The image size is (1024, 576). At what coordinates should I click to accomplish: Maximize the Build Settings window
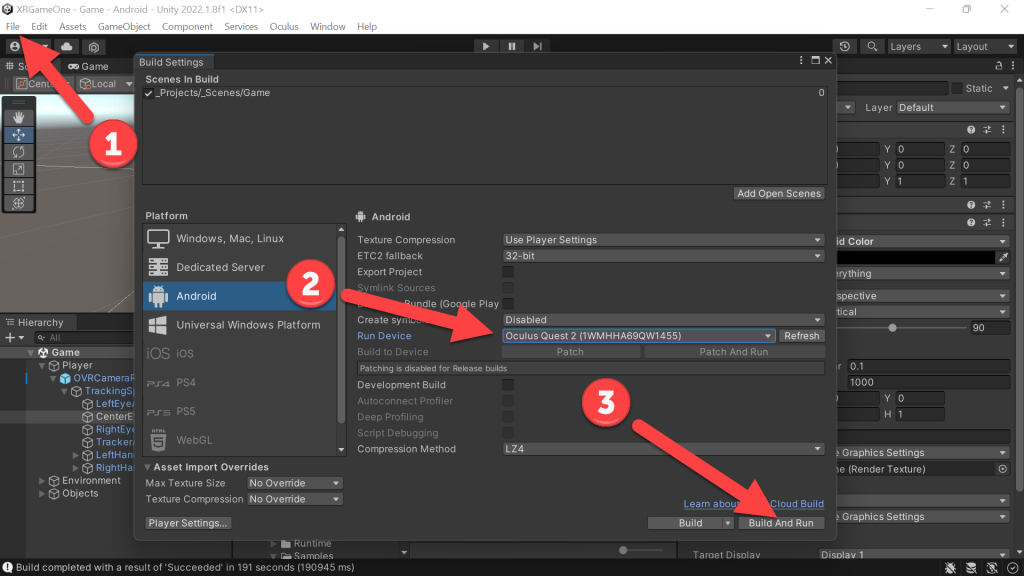pyautogui.click(x=815, y=61)
